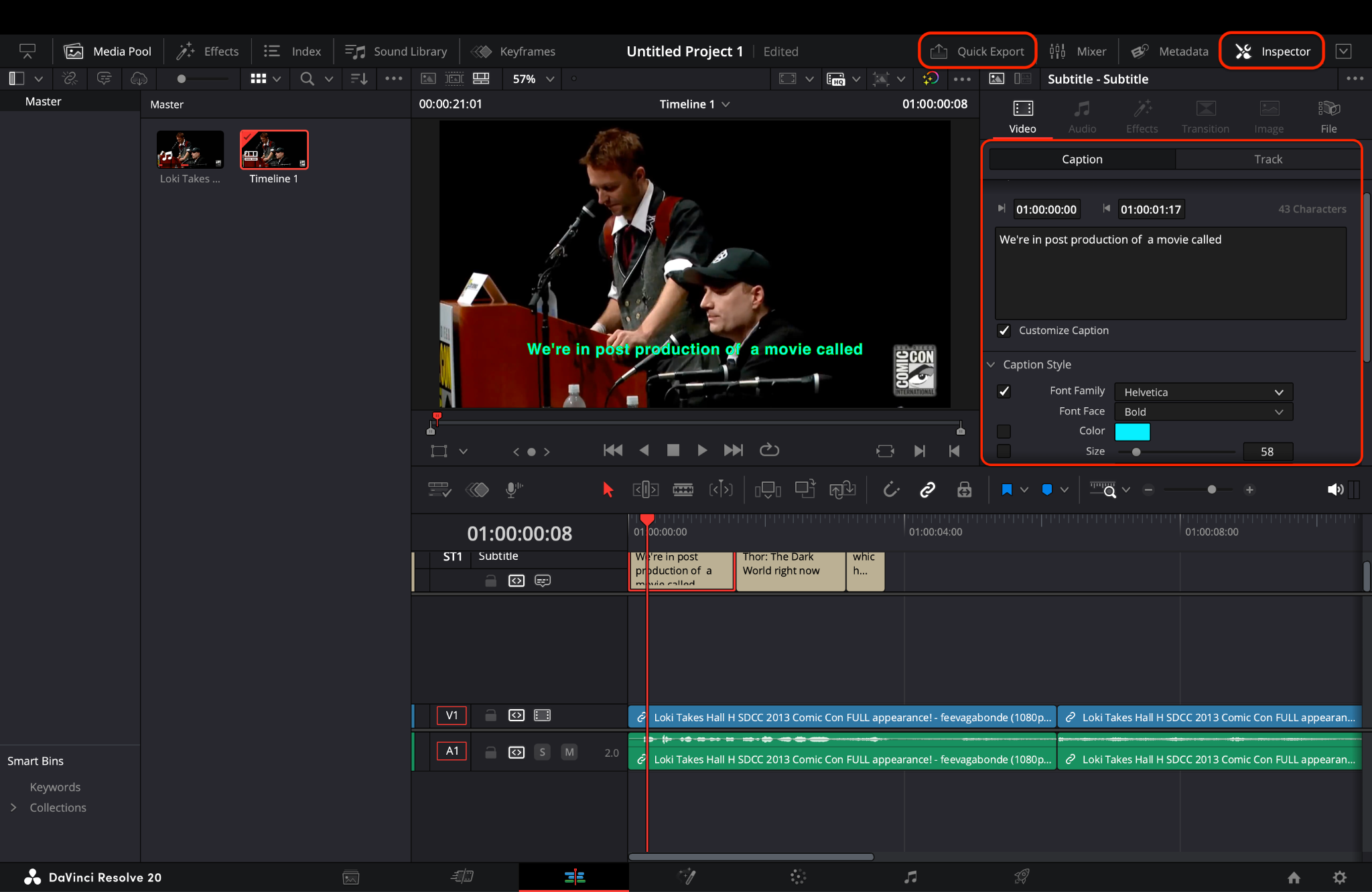Click the Quick Export button
Screen dimensions: 1372x892
click(x=977, y=51)
